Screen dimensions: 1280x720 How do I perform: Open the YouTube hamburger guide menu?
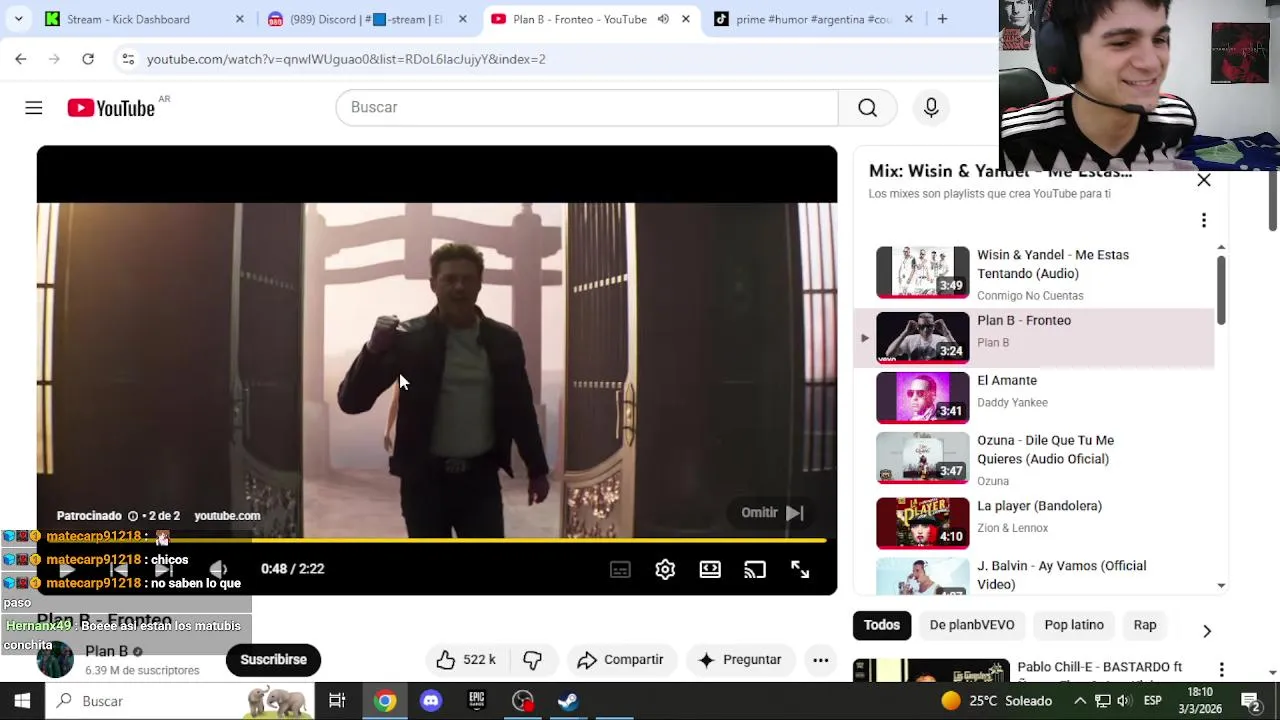34,107
